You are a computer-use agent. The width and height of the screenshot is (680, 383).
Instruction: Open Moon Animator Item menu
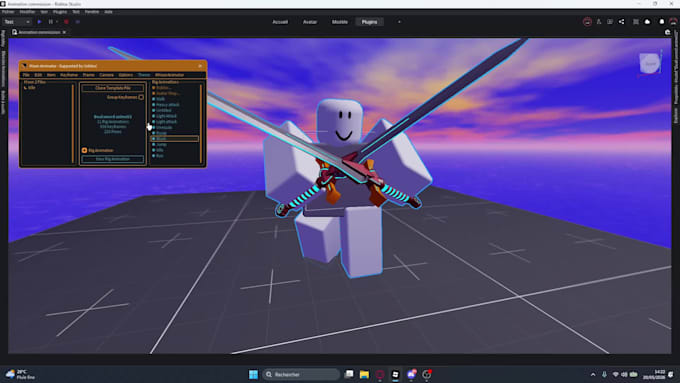coord(51,75)
